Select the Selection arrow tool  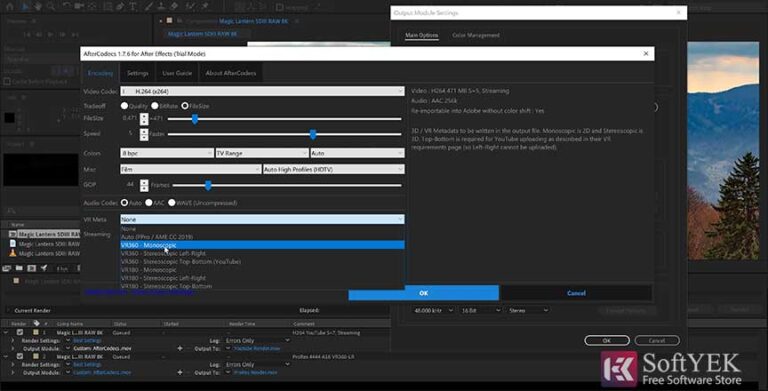pyautogui.click(x=24, y=6)
